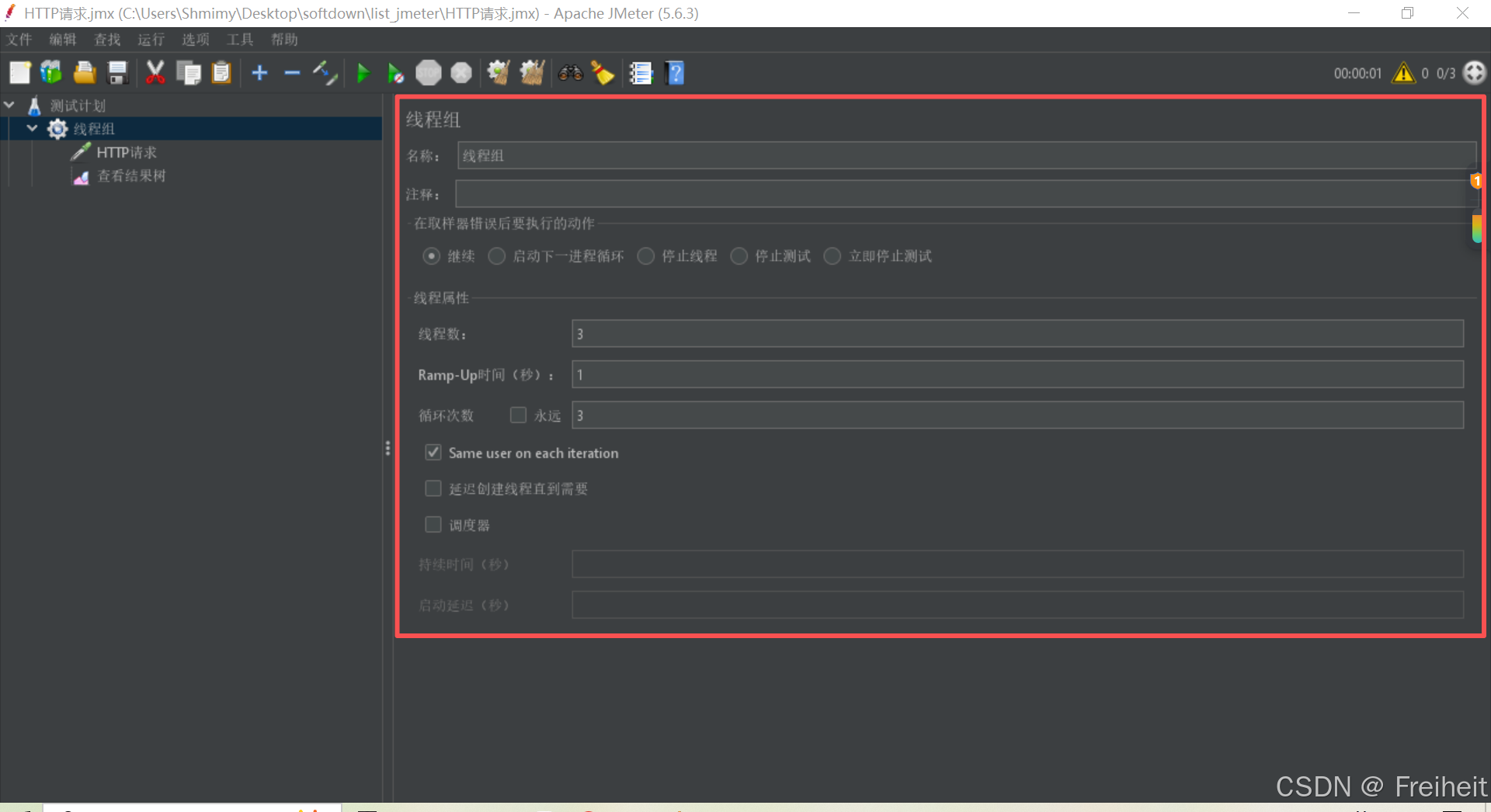Clear results with single broom icon
1491x812 pixels.
(499, 73)
